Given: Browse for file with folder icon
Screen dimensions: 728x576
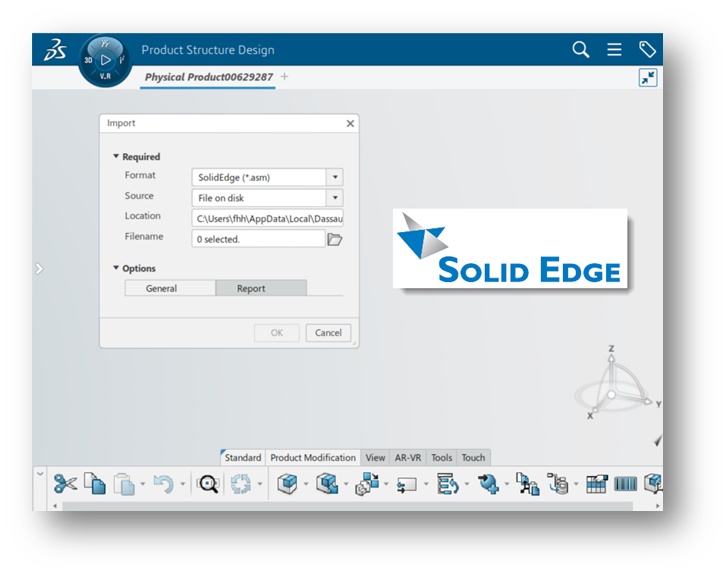Looking at the screenshot, I should (x=335, y=239).
